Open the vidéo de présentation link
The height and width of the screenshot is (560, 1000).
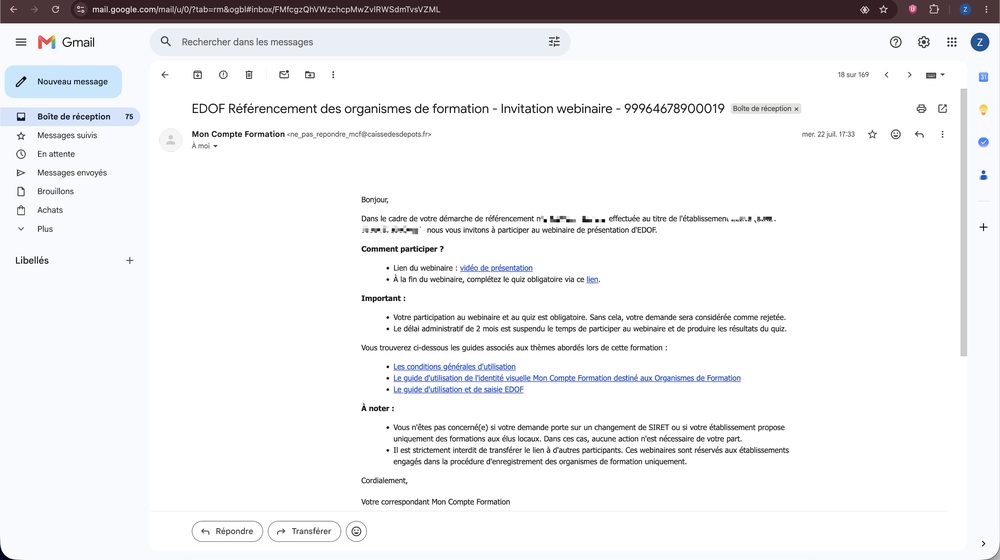pyautogui.click(x=496, y=268)
